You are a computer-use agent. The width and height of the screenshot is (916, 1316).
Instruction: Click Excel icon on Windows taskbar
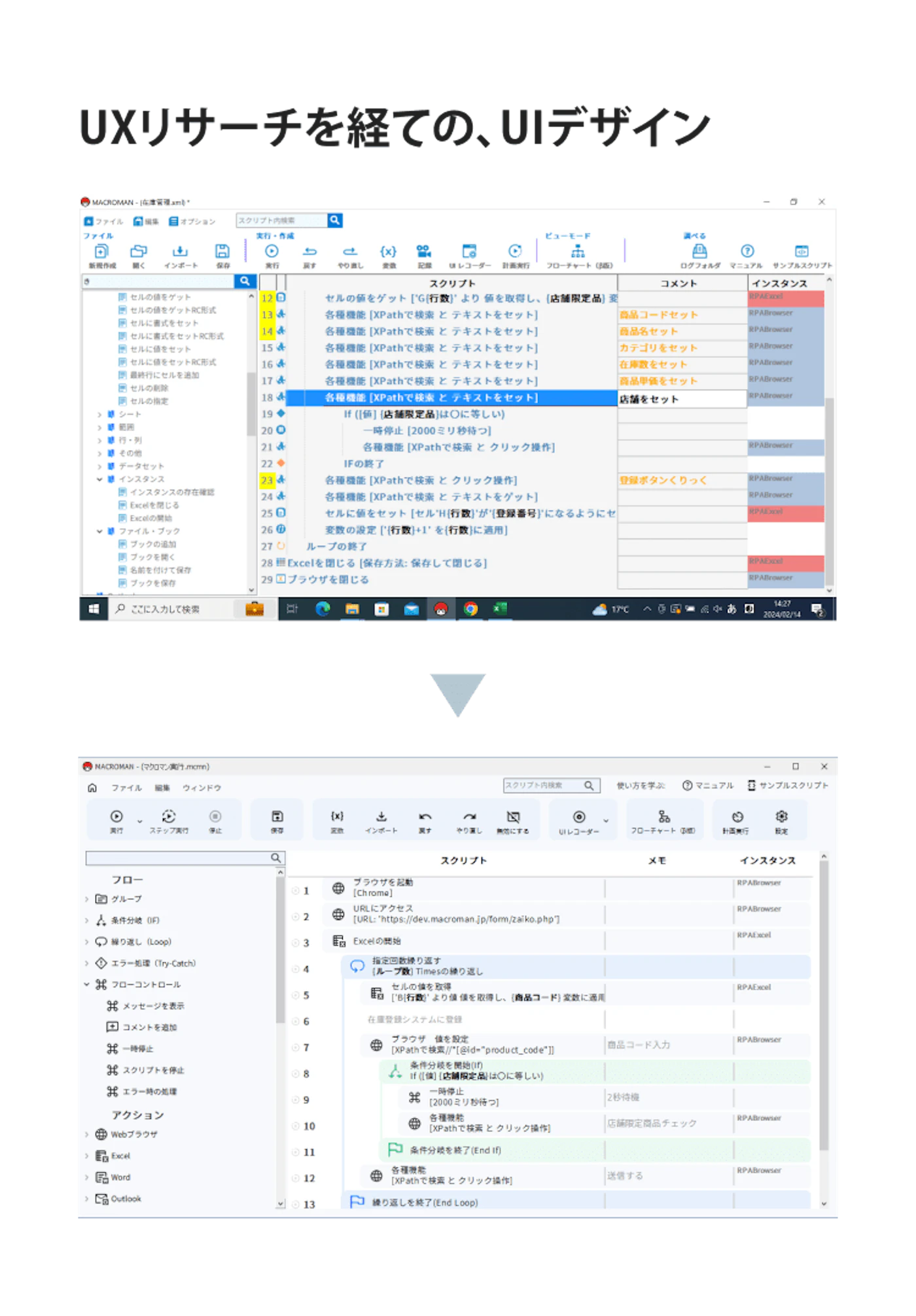tap(501, 609)
